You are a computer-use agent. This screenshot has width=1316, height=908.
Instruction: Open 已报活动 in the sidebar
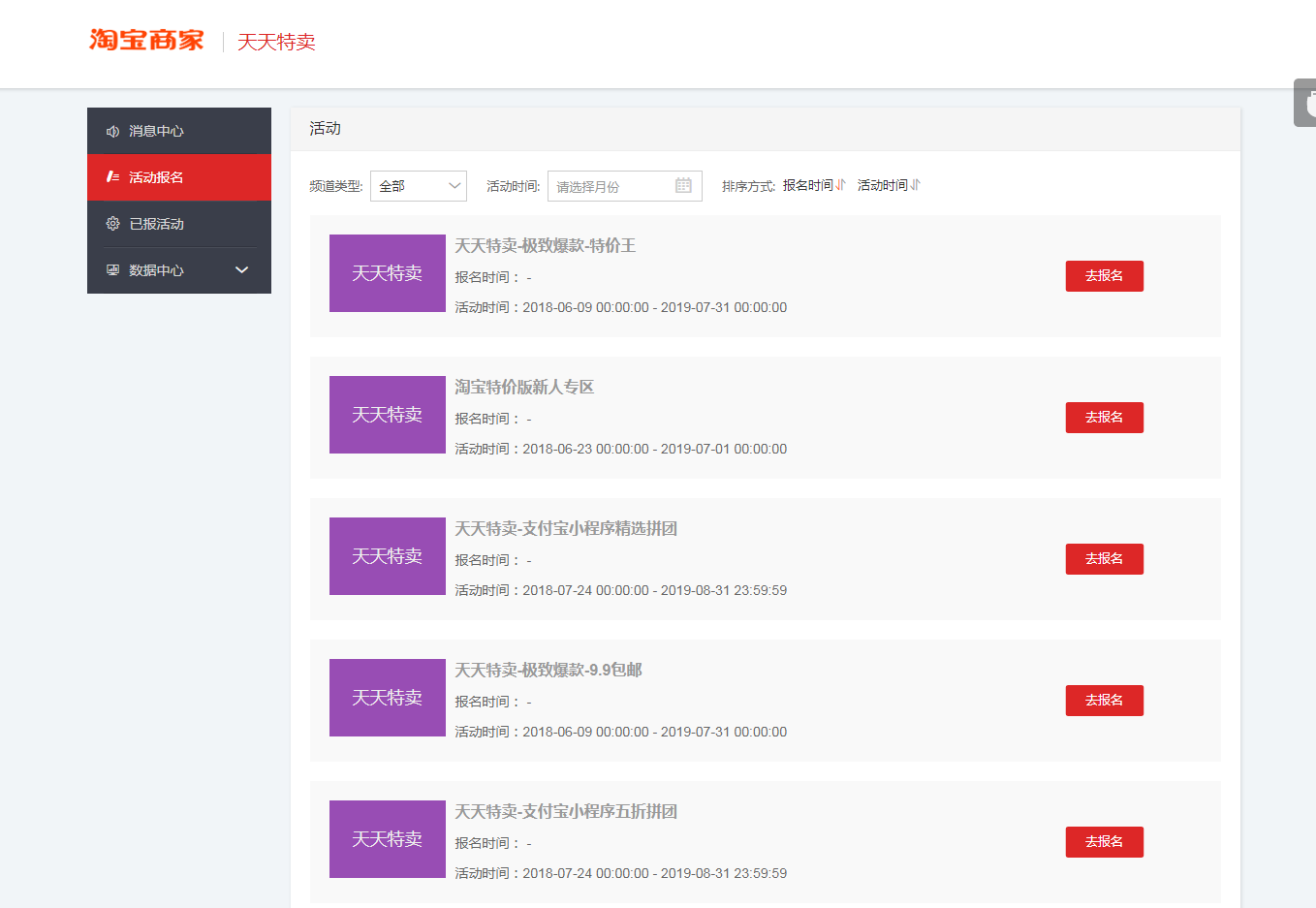coord(179,224)
